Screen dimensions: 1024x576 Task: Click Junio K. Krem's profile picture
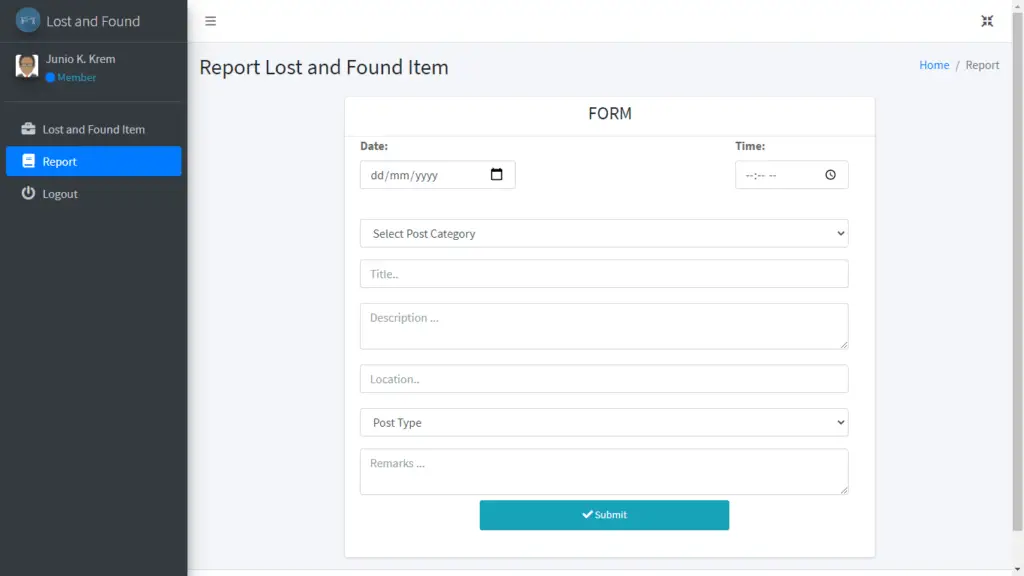pos(26,65)
